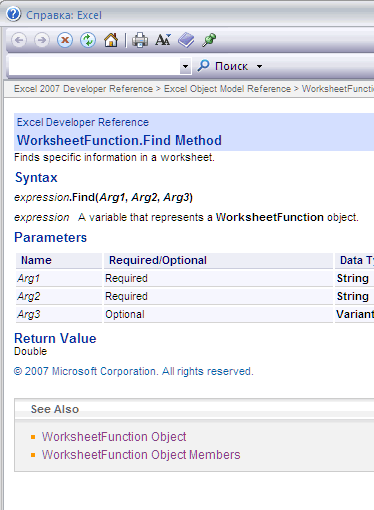Click the Name column header
Viewport: 374px width, 510px height.
click(x=59, y=260)
